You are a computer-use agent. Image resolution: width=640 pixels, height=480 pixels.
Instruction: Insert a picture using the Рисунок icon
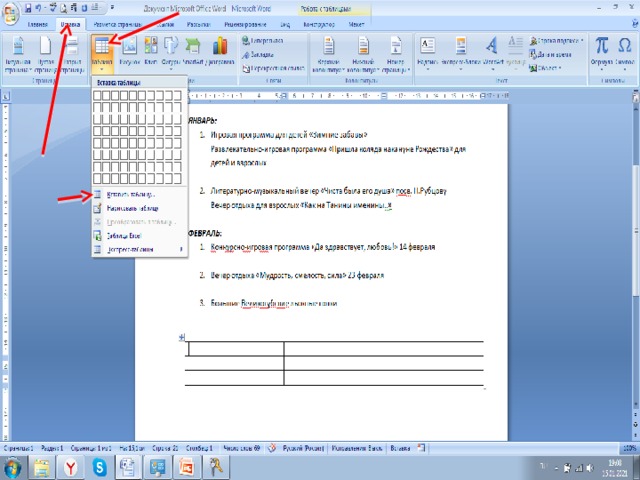(x=129, y=52)
